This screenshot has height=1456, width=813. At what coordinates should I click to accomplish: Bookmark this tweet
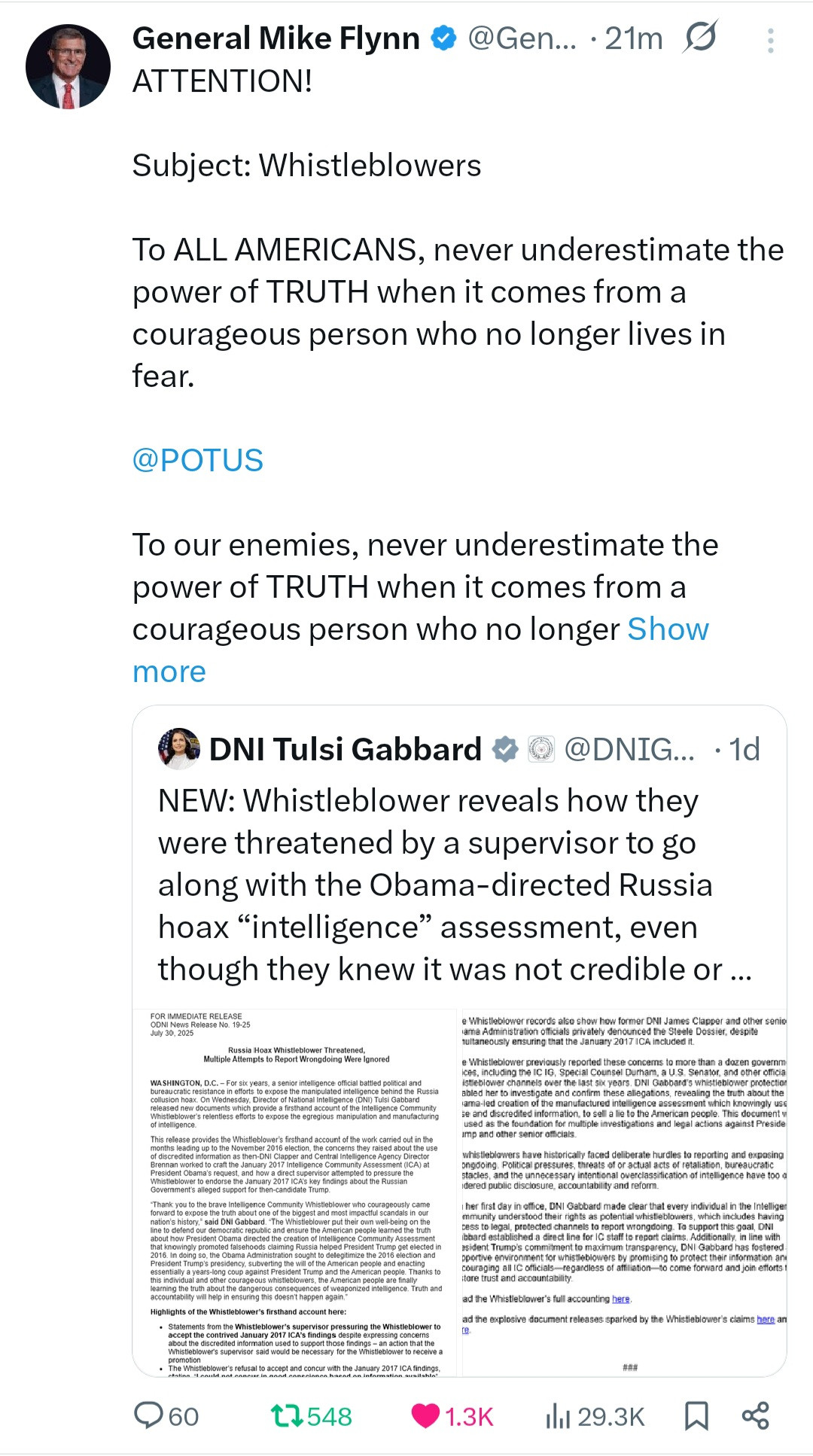(696, 1416)
